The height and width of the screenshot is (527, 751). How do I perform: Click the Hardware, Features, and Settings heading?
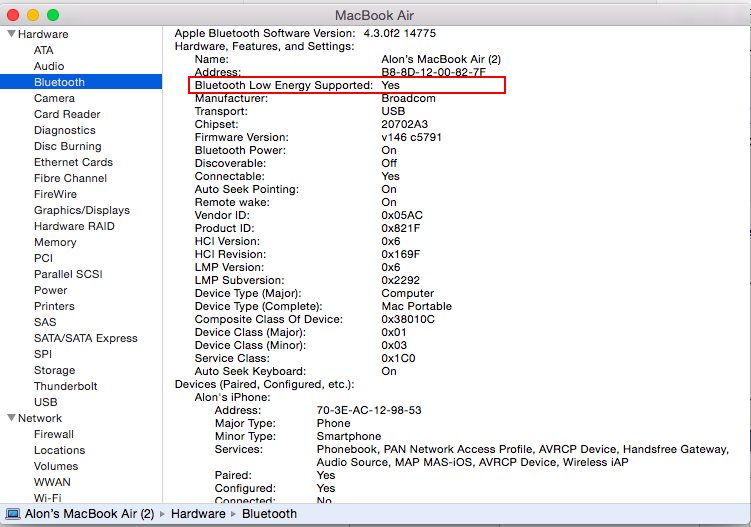264,46
